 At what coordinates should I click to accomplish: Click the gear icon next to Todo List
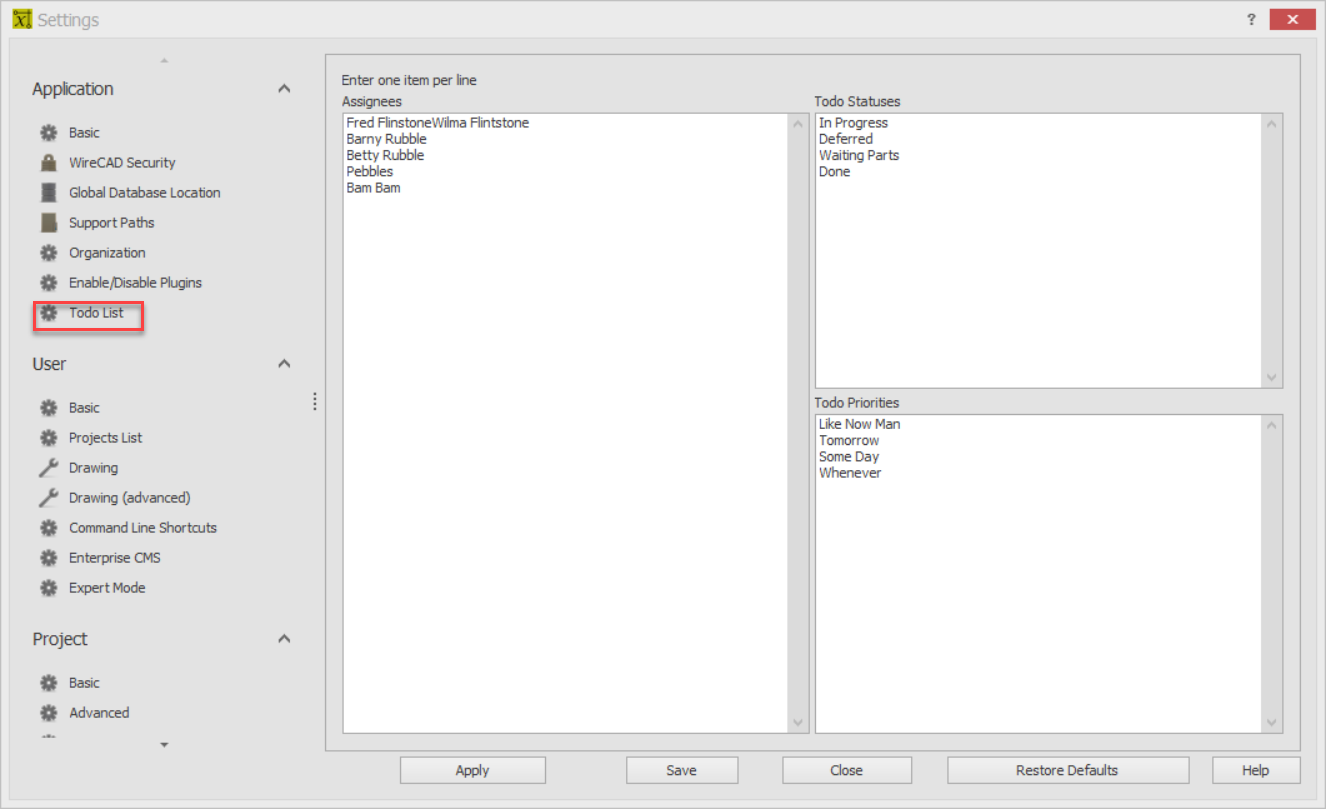[48, 312]
